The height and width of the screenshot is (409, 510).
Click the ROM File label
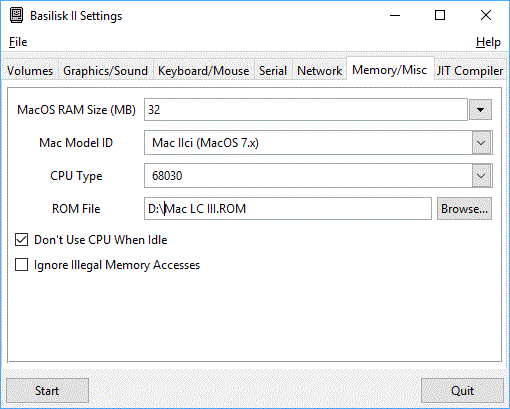76,209
